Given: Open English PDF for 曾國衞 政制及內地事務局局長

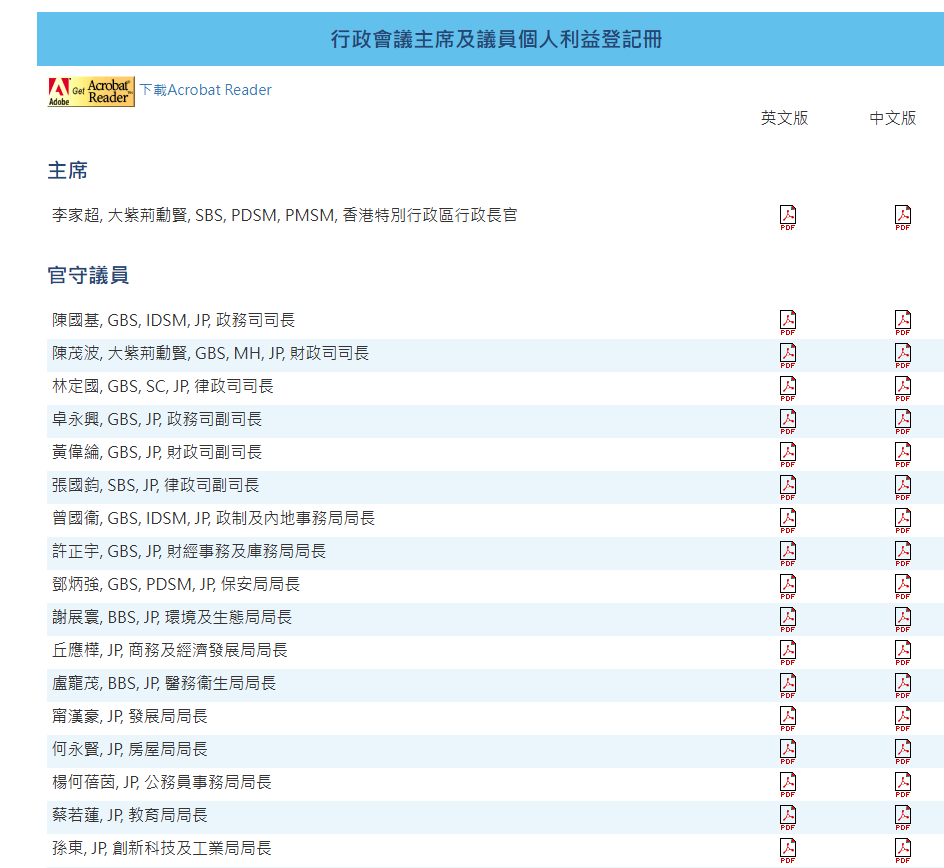Looking at the screenshot, I should coord(788,520).
